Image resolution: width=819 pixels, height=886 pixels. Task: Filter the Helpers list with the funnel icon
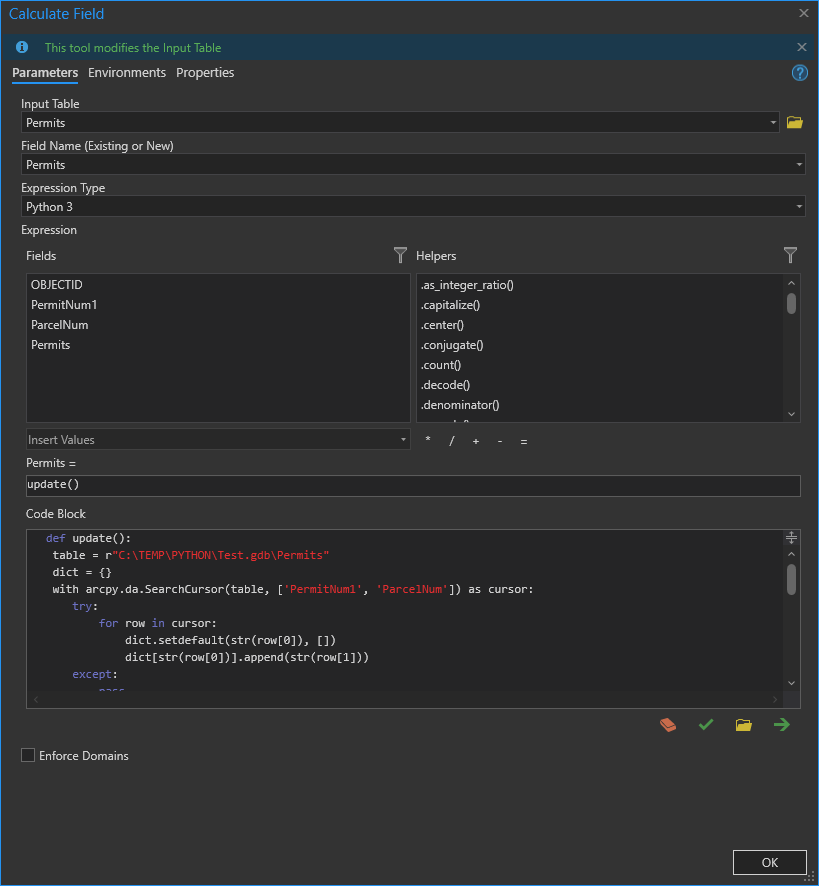(790, 255)
